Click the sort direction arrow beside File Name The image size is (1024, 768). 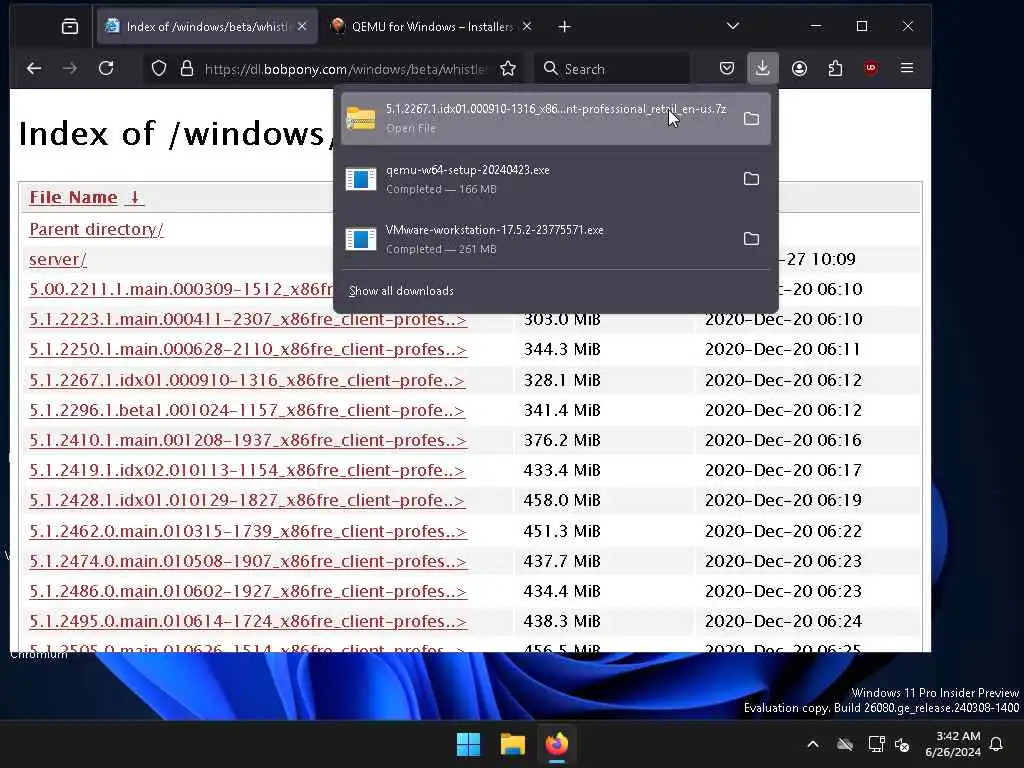pyautogui.click(x=135, y=197)
